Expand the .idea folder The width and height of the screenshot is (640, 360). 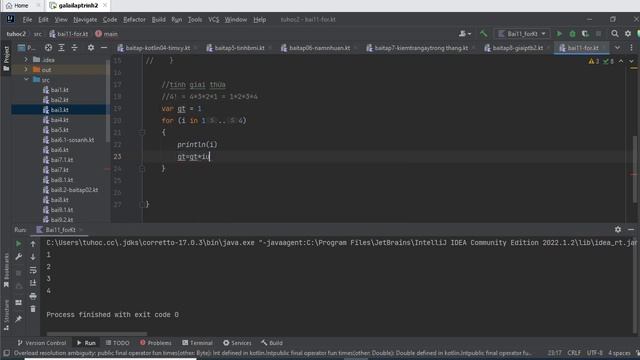click(x=27, y=60)
